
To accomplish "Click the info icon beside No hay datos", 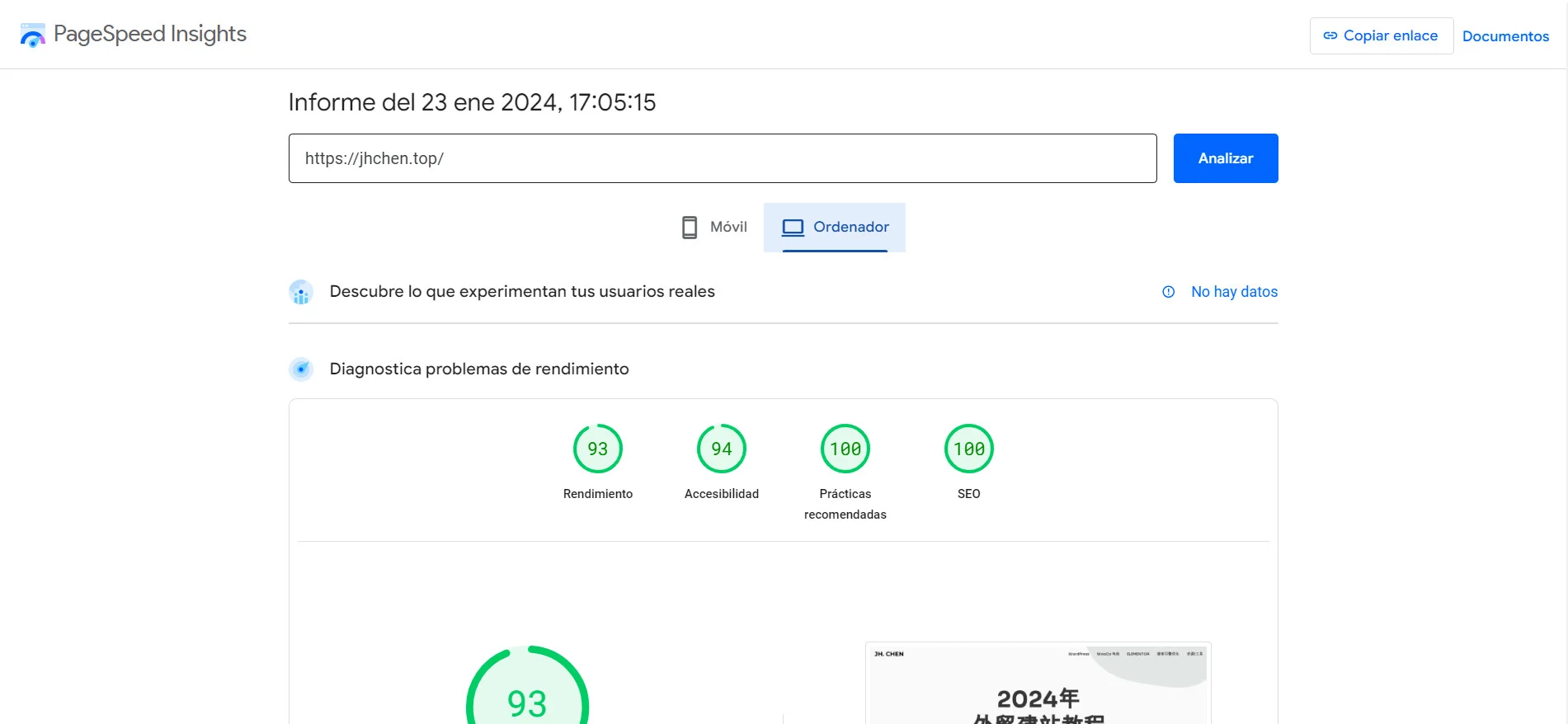I will (x=1168, y=292).
